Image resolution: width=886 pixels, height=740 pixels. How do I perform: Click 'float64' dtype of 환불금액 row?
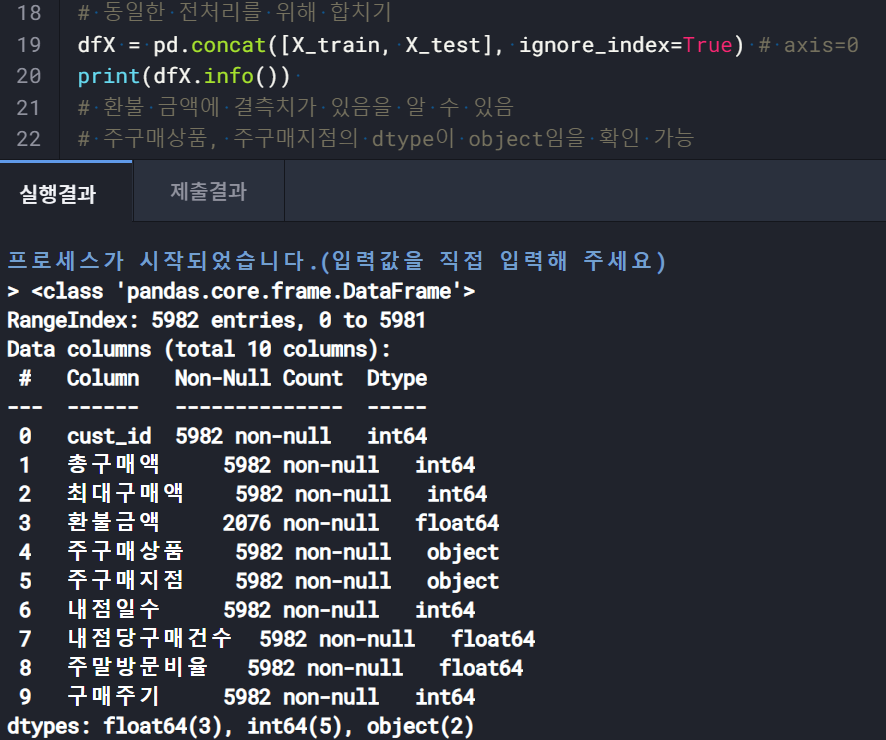[457, 523]
